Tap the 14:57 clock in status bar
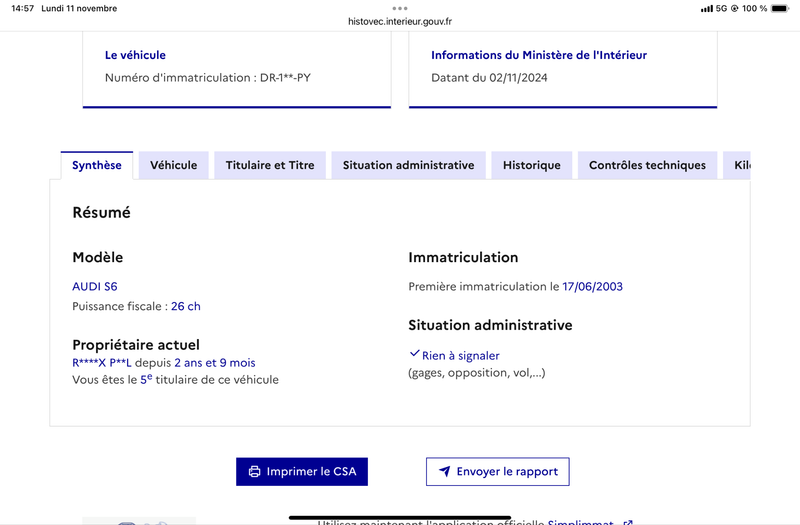Viewport: 800px width, 525px height. point(22,8)
